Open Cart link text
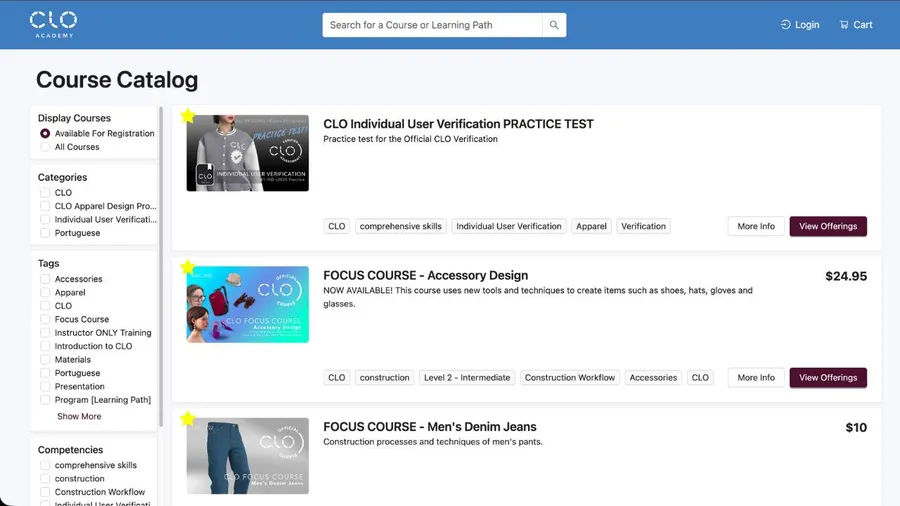The height and width of the screenshot is (506, 900). 863,25
